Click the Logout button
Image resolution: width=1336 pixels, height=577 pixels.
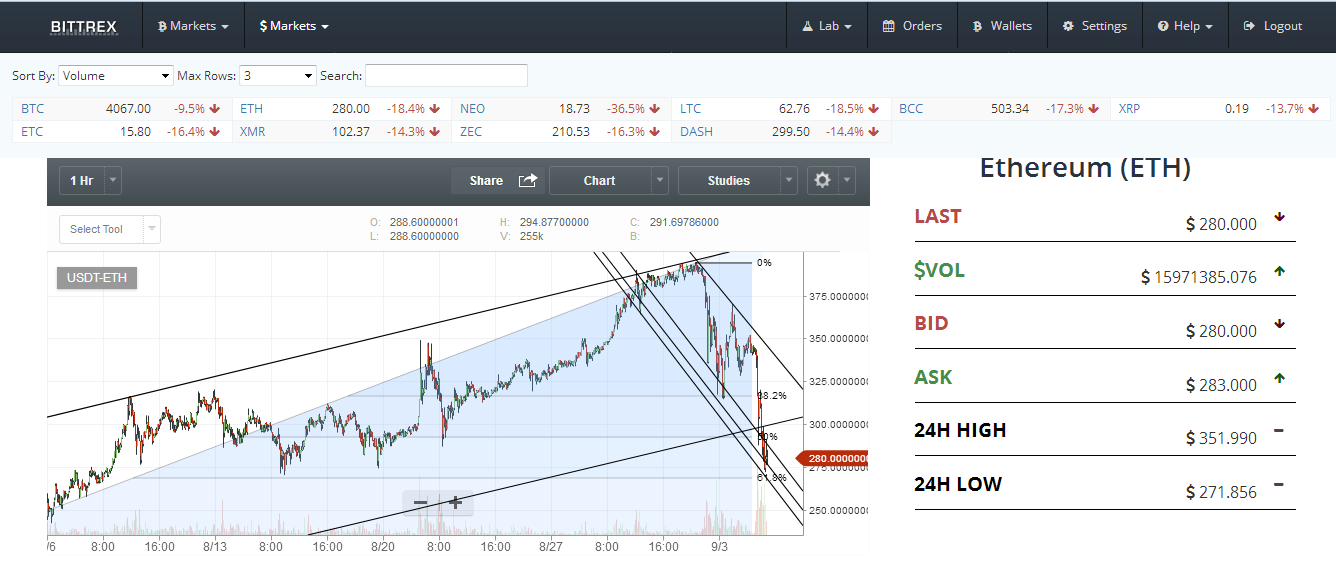[1272, 26]
